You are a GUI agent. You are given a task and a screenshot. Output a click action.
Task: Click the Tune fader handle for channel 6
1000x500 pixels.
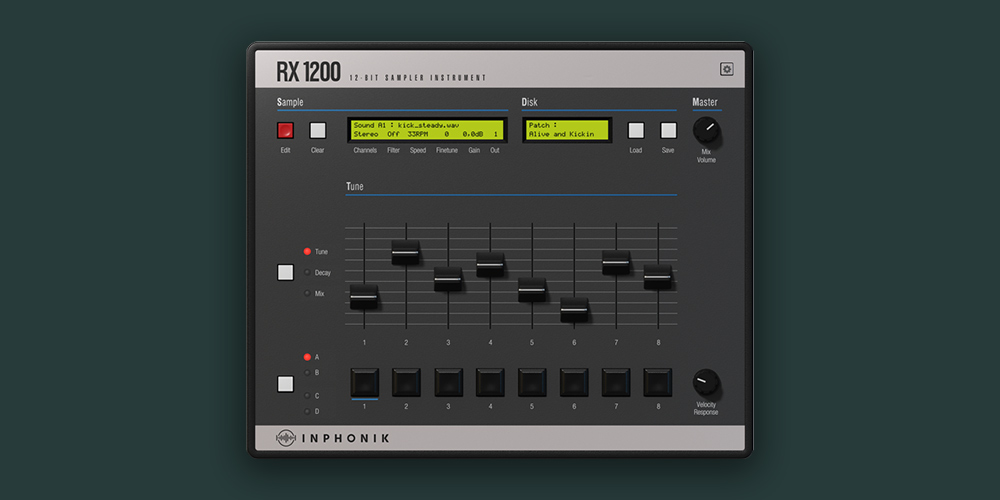[574, 310]
